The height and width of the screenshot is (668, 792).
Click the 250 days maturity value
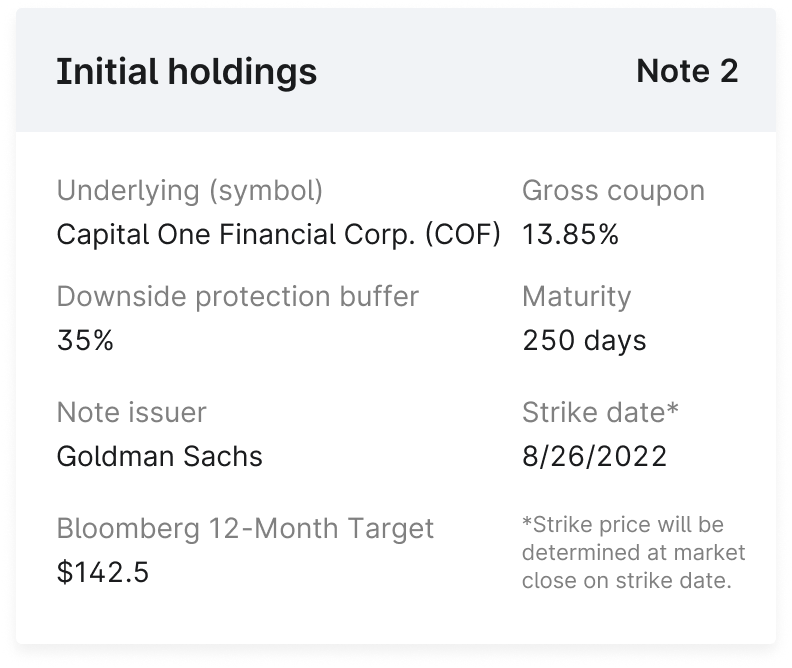coord(584,340)
